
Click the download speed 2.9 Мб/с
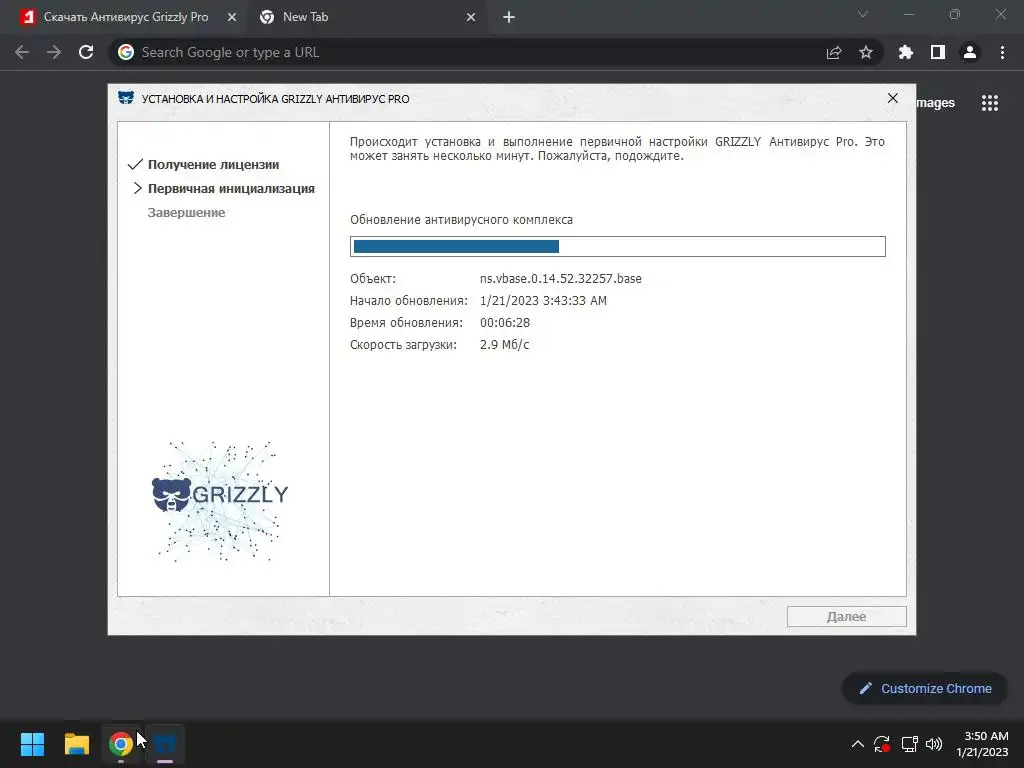point(504,344)
